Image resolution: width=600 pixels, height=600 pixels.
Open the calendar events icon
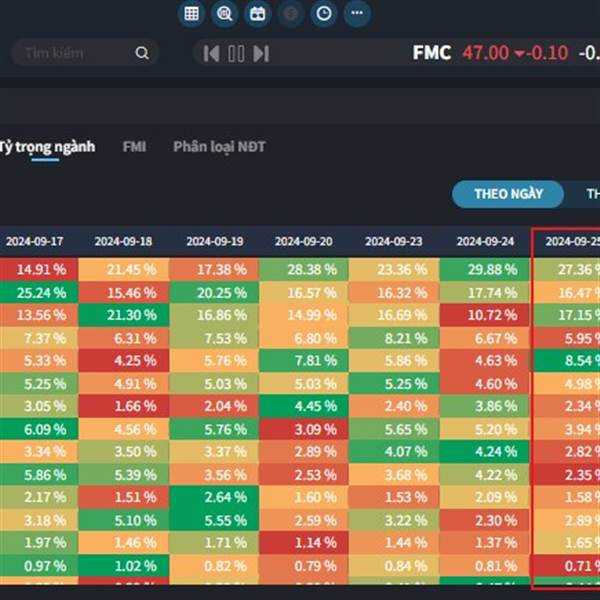pyautogui.click(x=258, y=14)
